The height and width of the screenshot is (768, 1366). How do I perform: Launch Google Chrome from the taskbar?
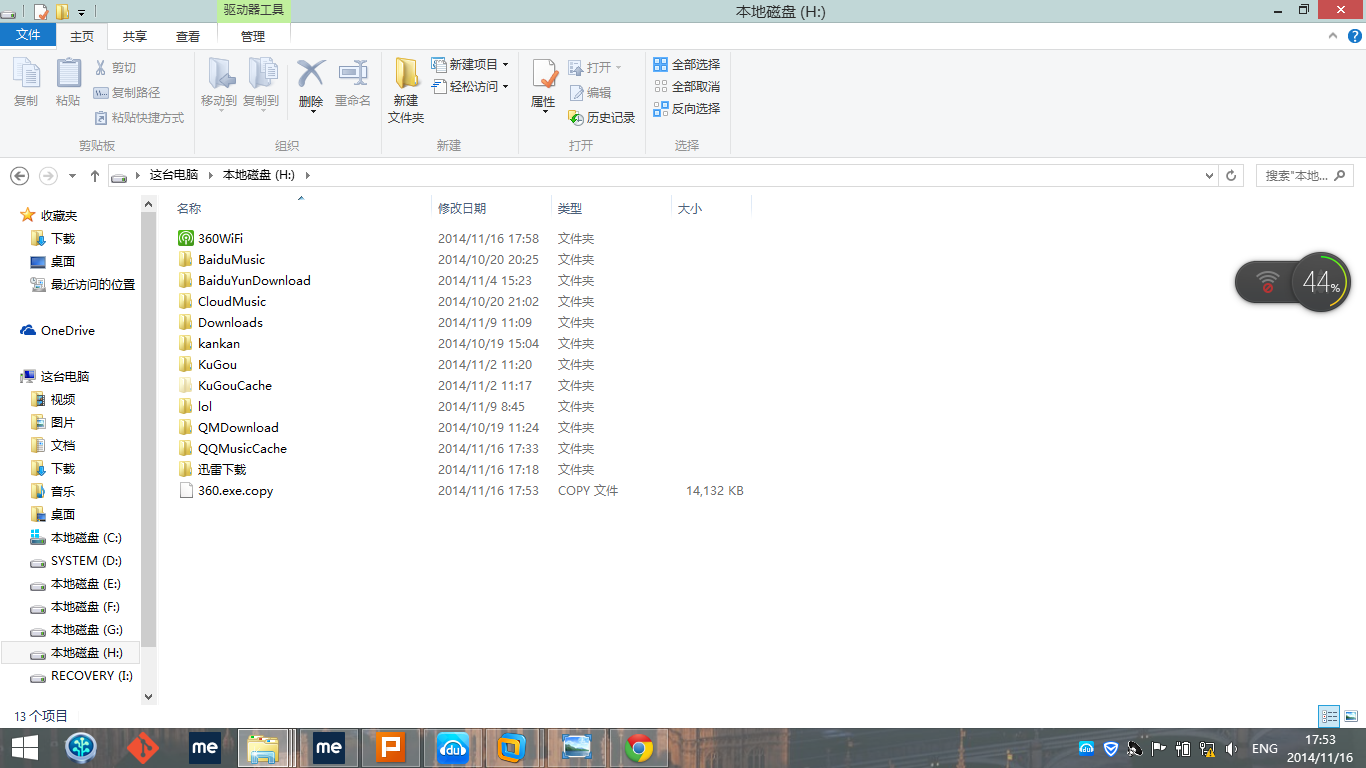click(x=638, y=747)
